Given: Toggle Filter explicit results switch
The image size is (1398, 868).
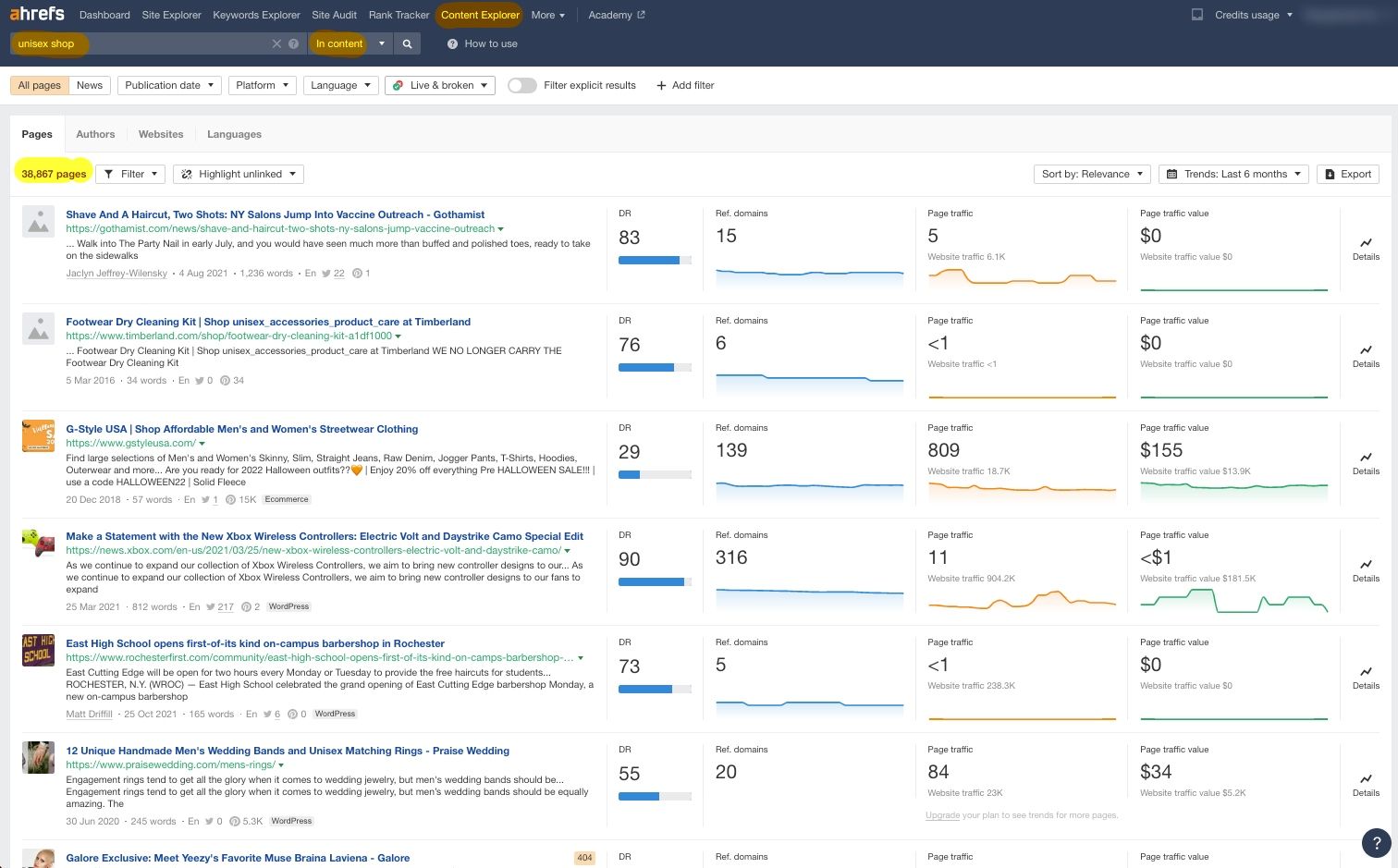Looking at the screenshot, I should (x=522, y=85).
